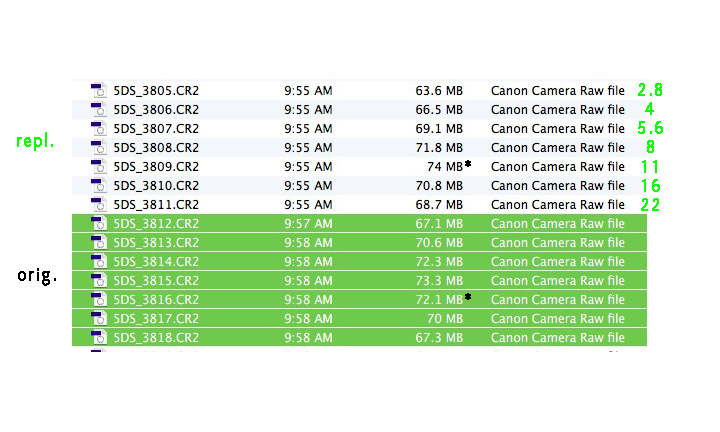Click the 9:57 AM timestamp entry
Screen dimensions: 720x432
(308, 224)
